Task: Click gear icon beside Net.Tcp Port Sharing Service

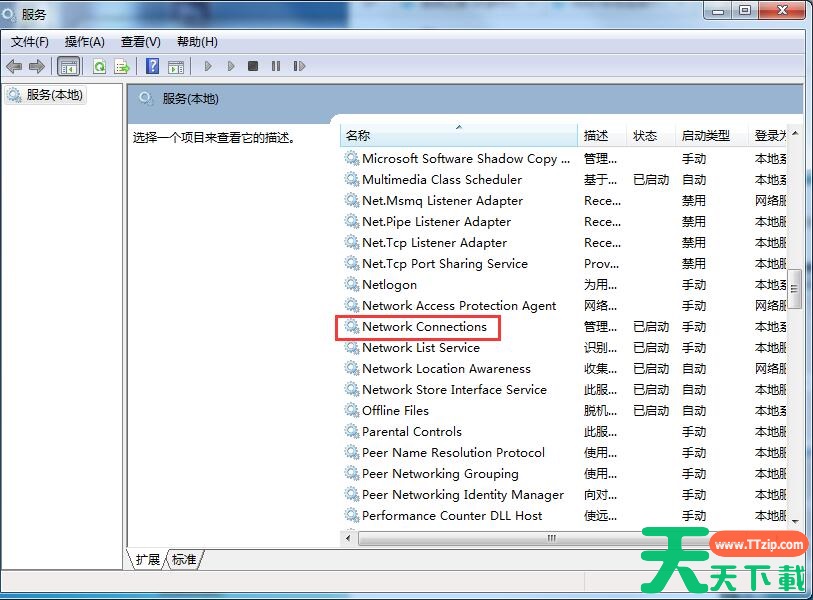Action: pyautogui.click(x=352, y=263)
